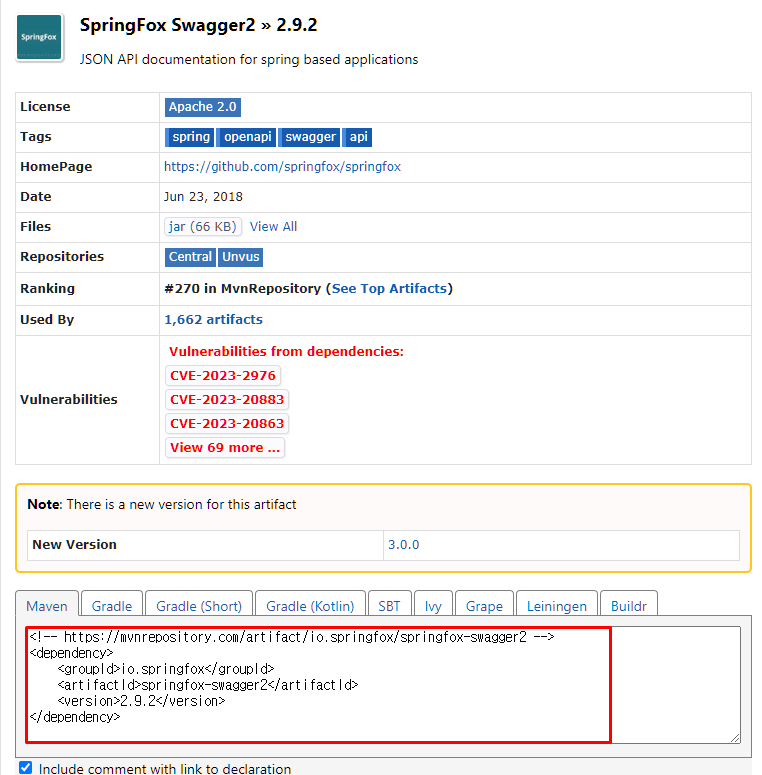Open the View All files link
This screenshot has height=775, width=762.
(x=273, y=226)
